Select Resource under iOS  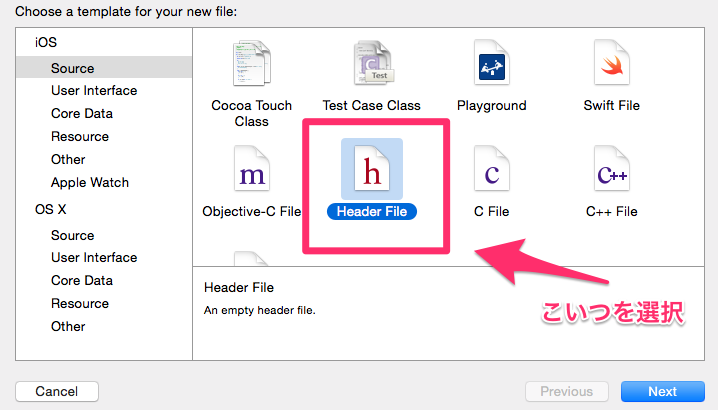pyautogui.click(x=80, y=137)
